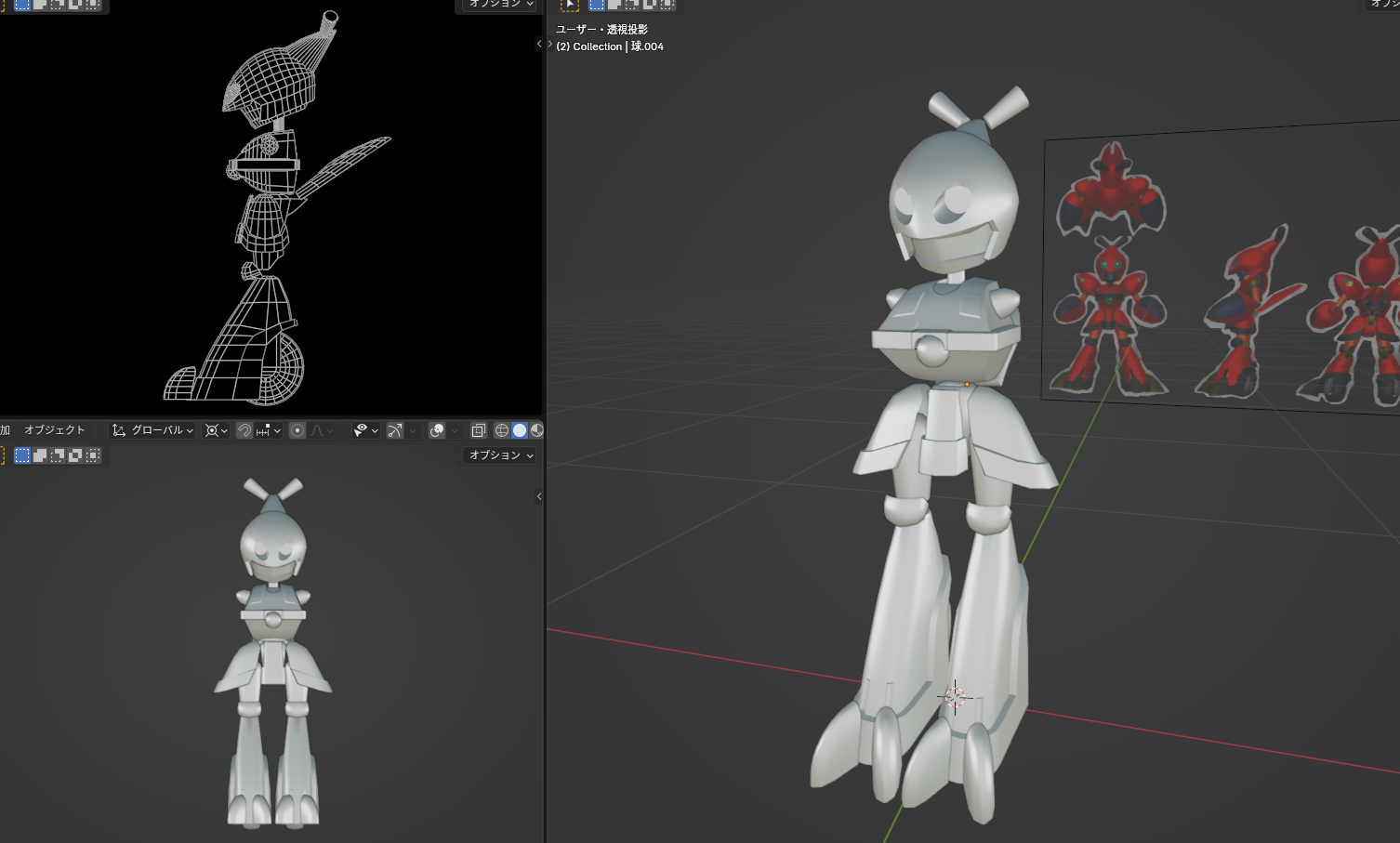Open the オブジェクト menu
Viewport: 1400px width, 843px height.
click(x=54, y=430)
